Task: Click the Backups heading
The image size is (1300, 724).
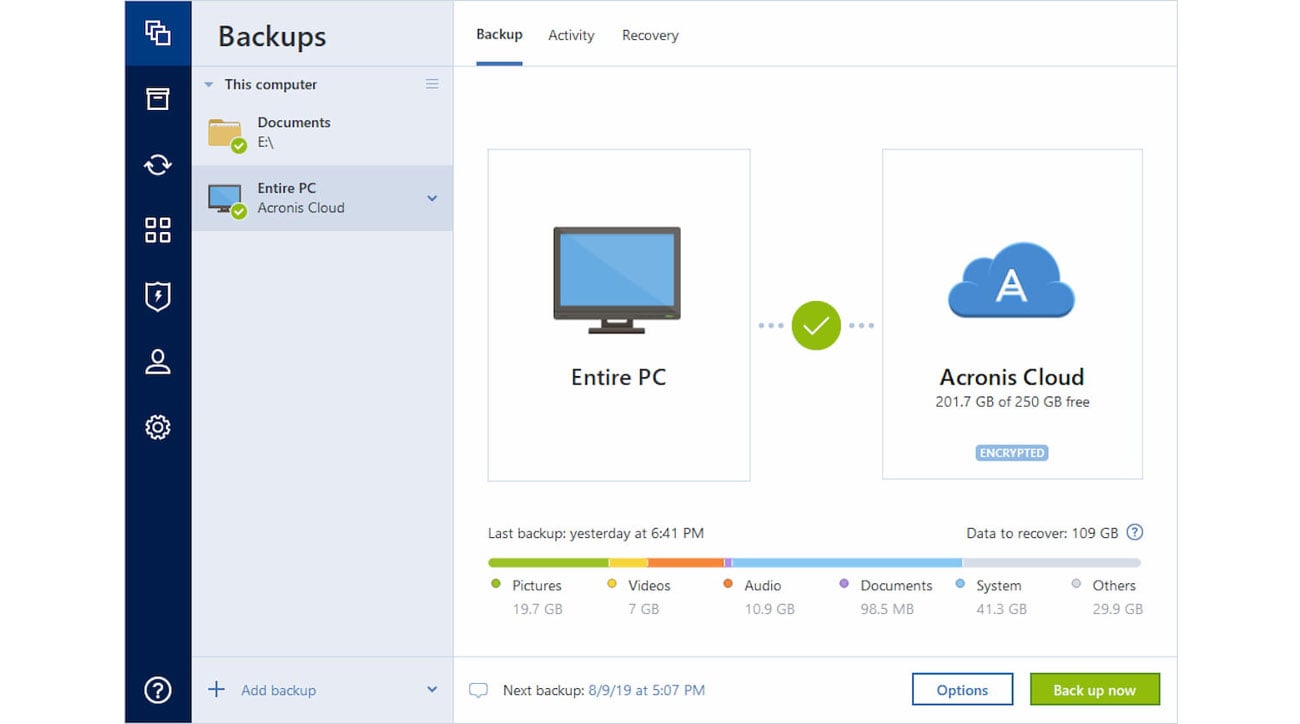Action: 272,36
